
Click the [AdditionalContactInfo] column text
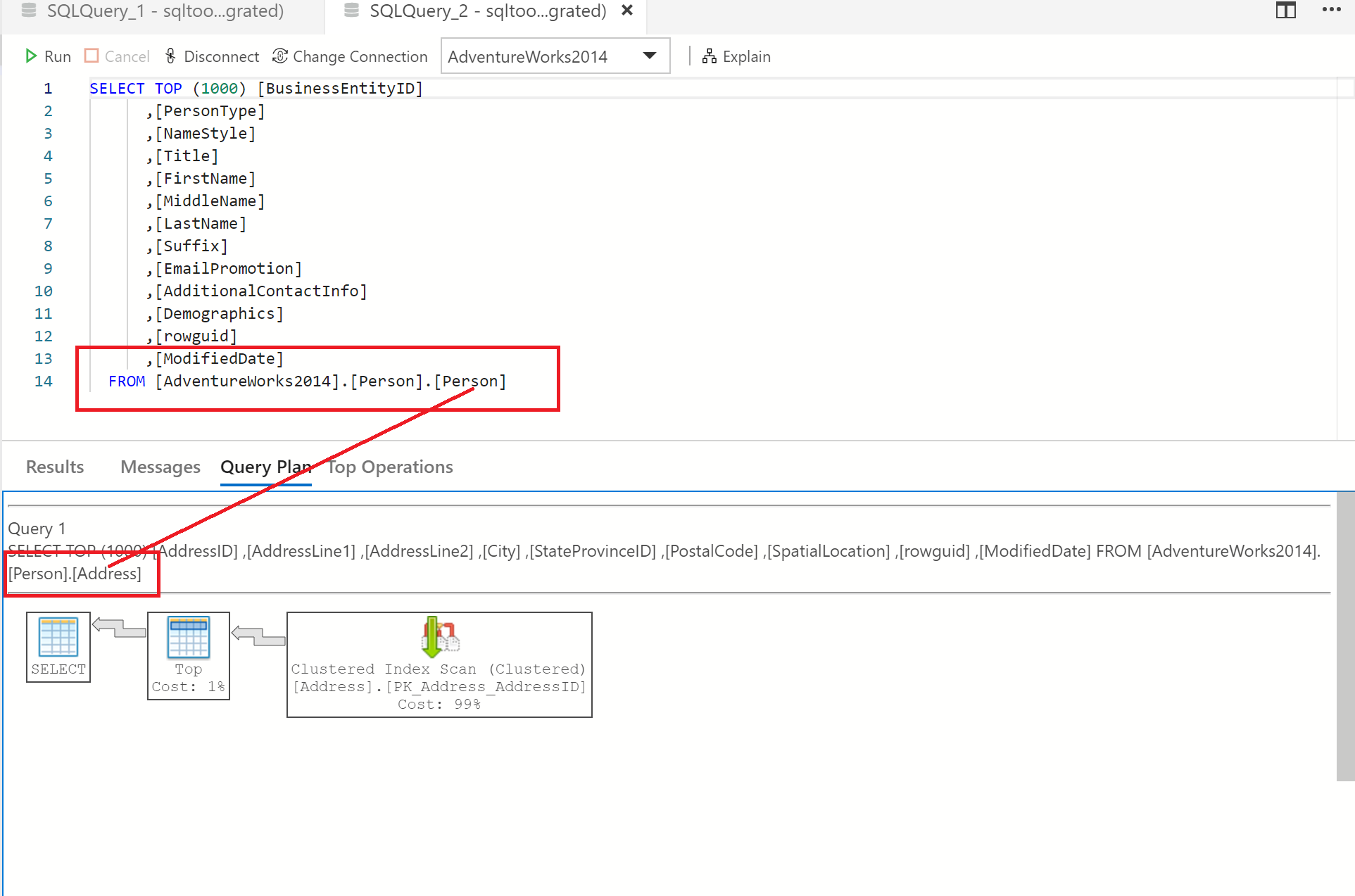point(261,291)
